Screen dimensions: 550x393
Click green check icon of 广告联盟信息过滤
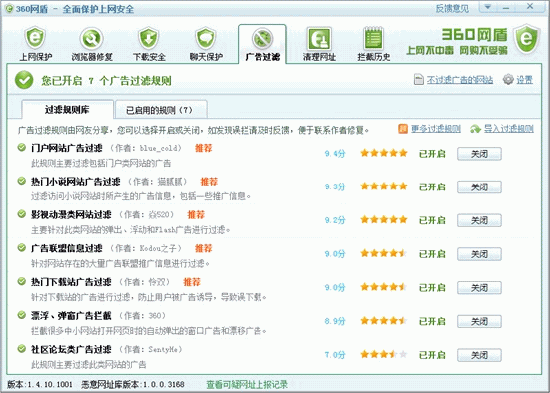(22, 247)
